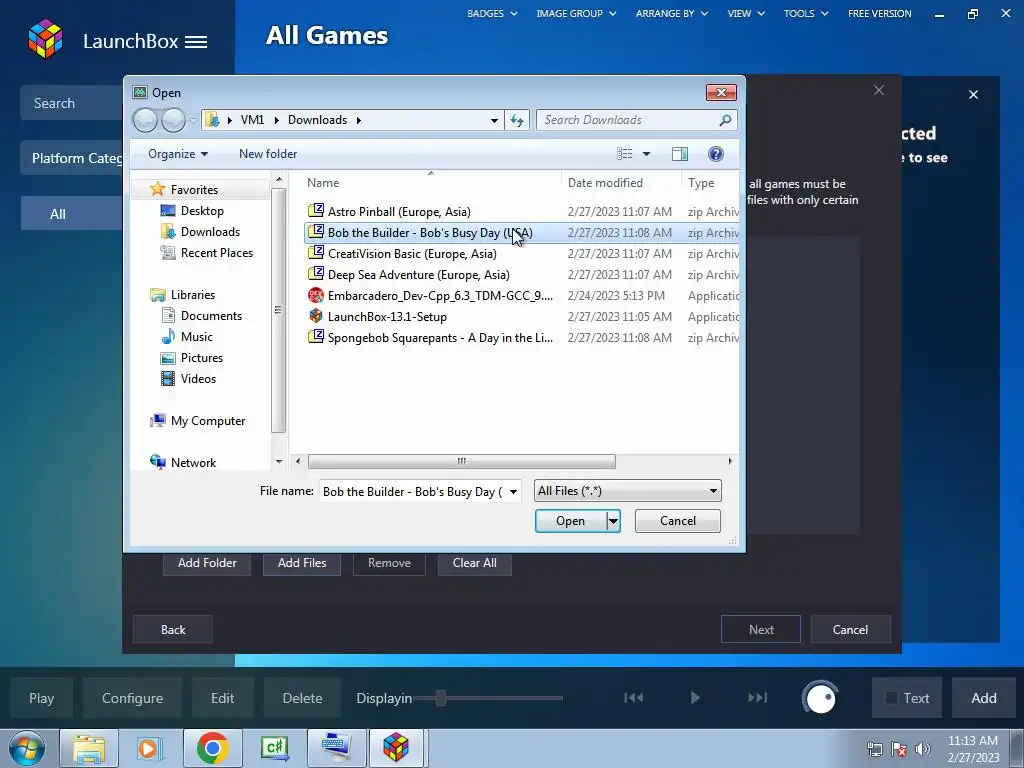The height and width of the screenshot is (768, 1024).
Task: Toggle the preview pane icon
Action: point(679,154)
